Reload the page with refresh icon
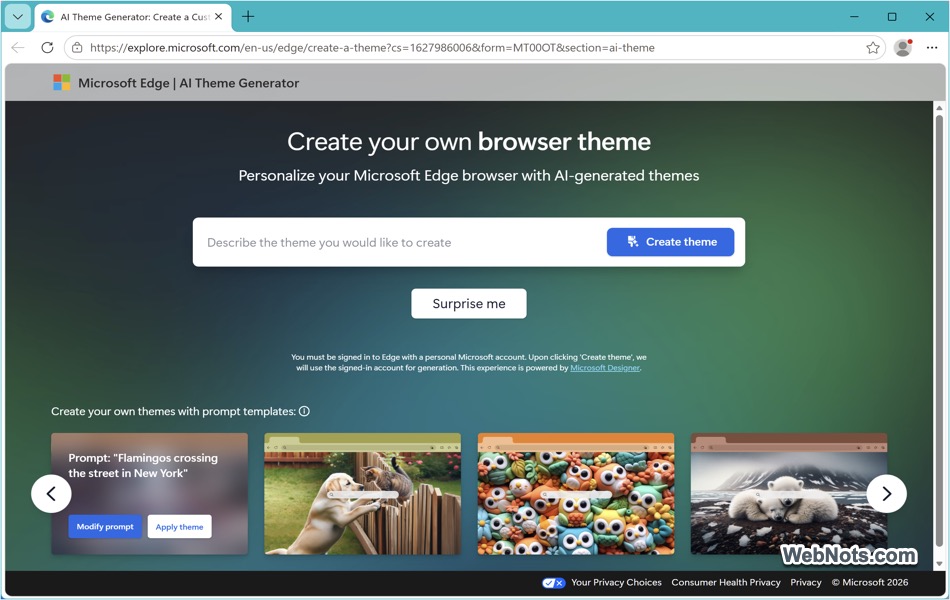This screenshot has width=950, height=600. tap(47, 47)
